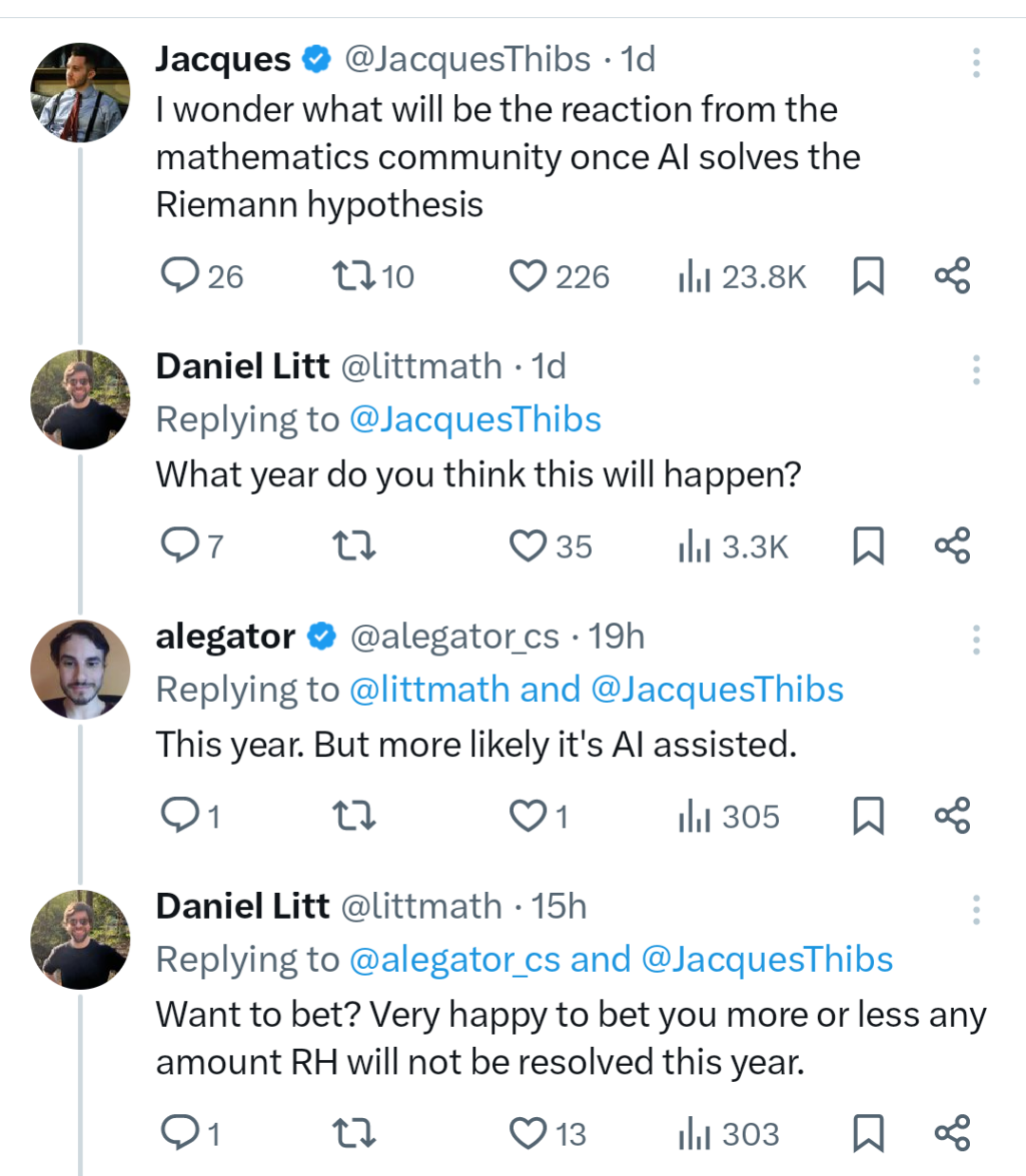This screenshot has width=1026, height=1176.
Task: Open @JacquesThibs link in Daniel Litt's first reply
Action: coord(475,419)
